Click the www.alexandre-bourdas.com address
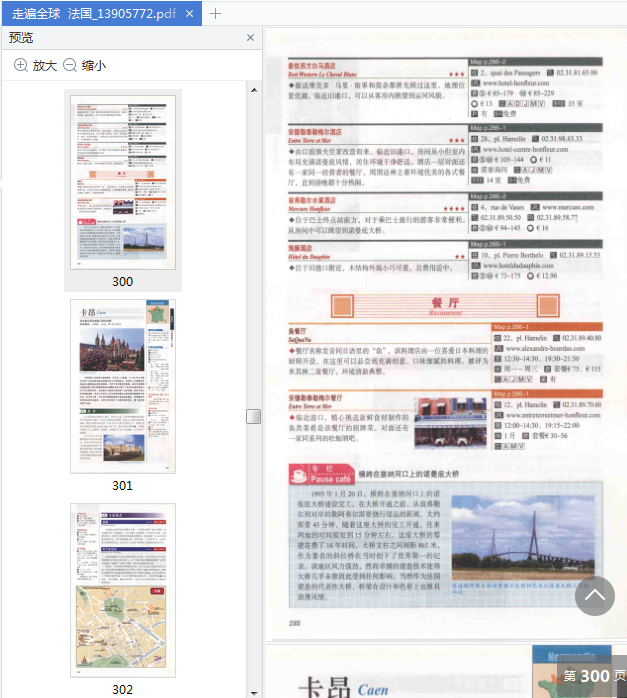The height and width of the screenshot is (698, 627). coord(545,348)
